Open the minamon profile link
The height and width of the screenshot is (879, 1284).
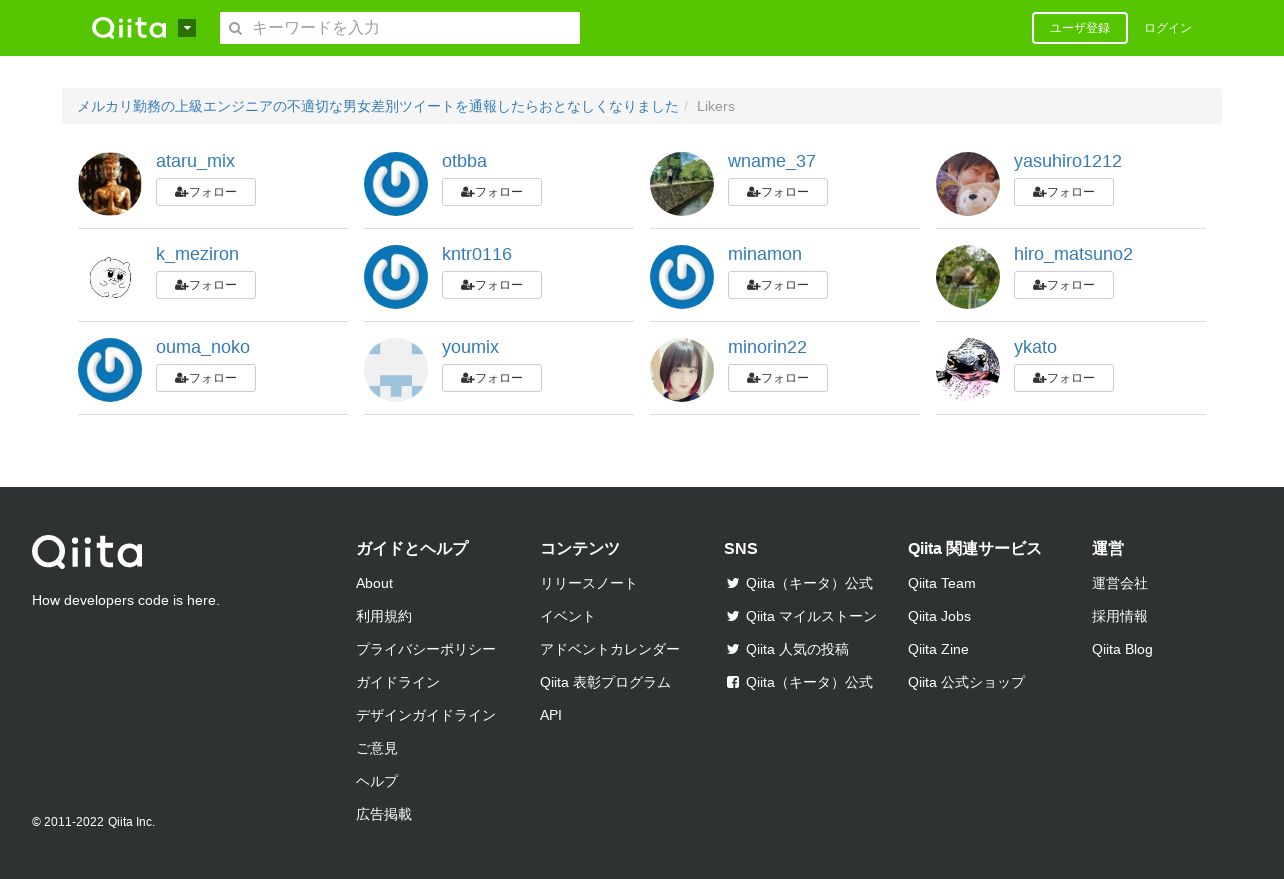[765, 254]
